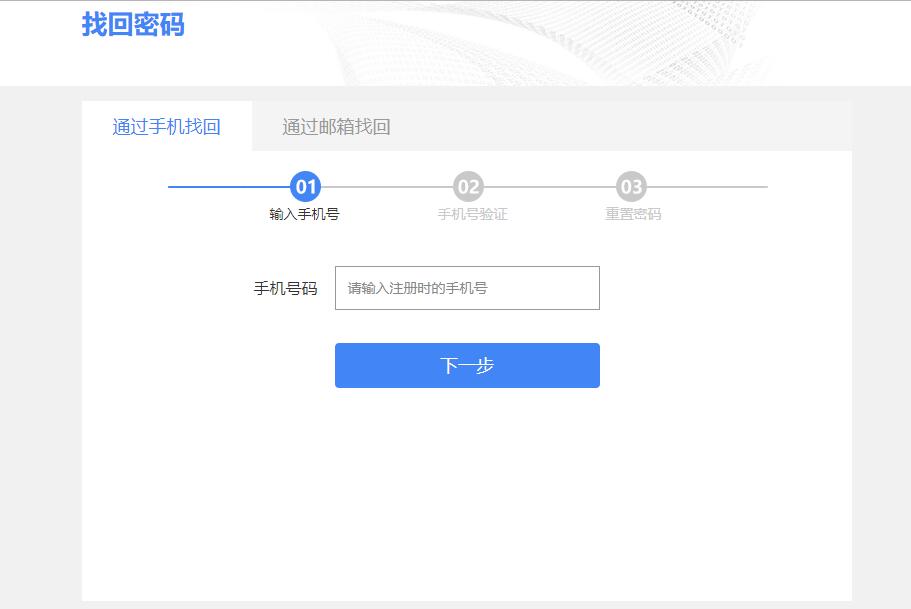Viewport: 911px width, 609px height.
Task: Click the step 02 verification circle icon
Action: [469, 186]
